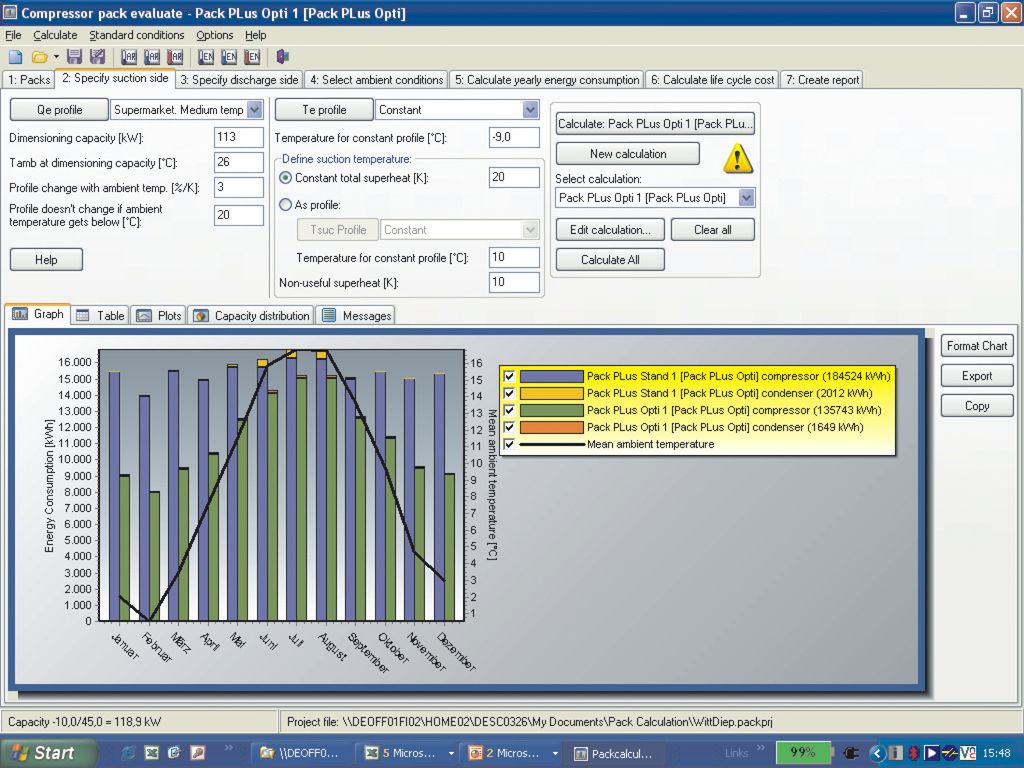The image size is (1024, 768).
Task: Click the blue Pack PLus Stand compressor swatch
Action: tap(551, 376)
